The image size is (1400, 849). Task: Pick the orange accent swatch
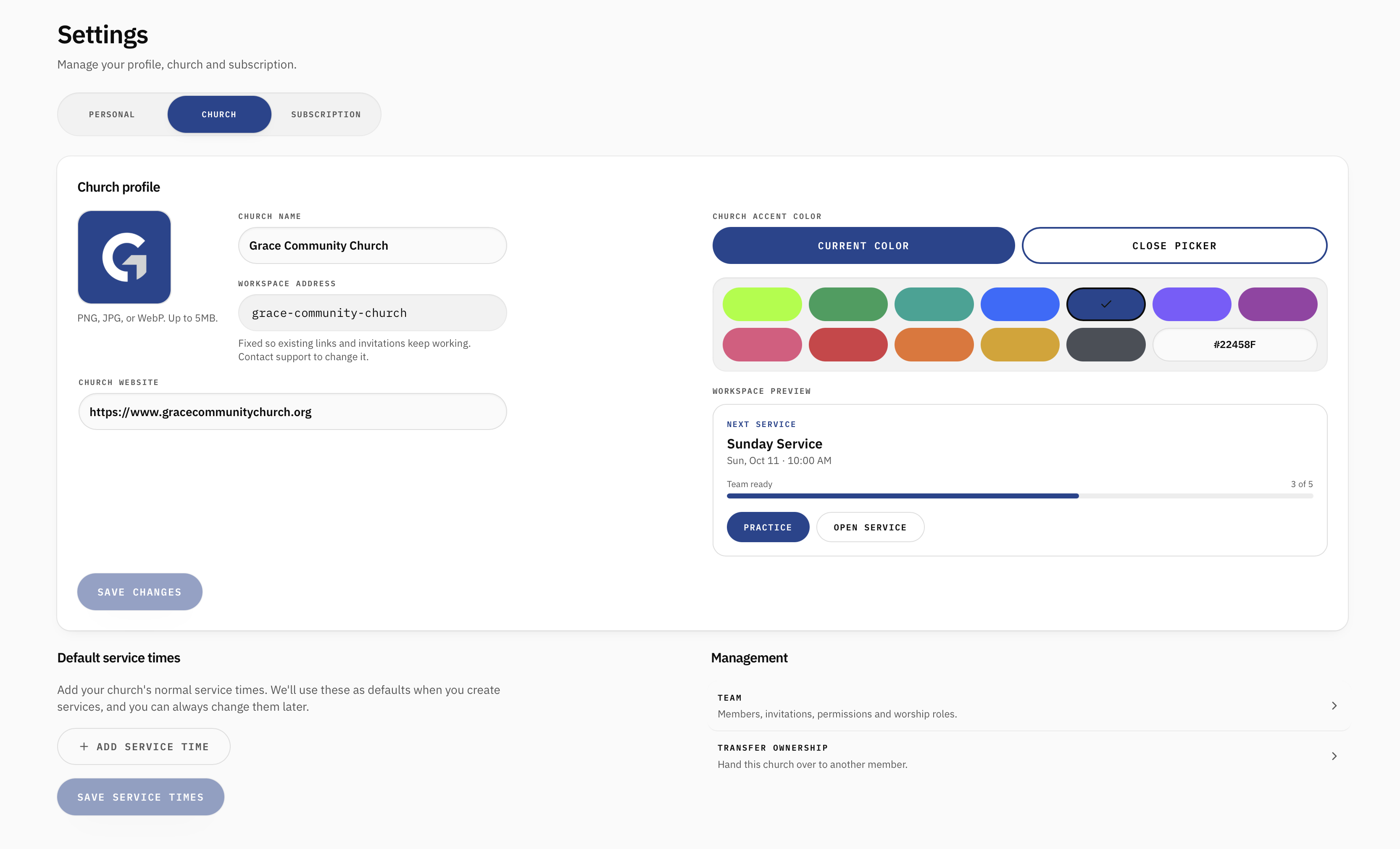pos(934,344)
